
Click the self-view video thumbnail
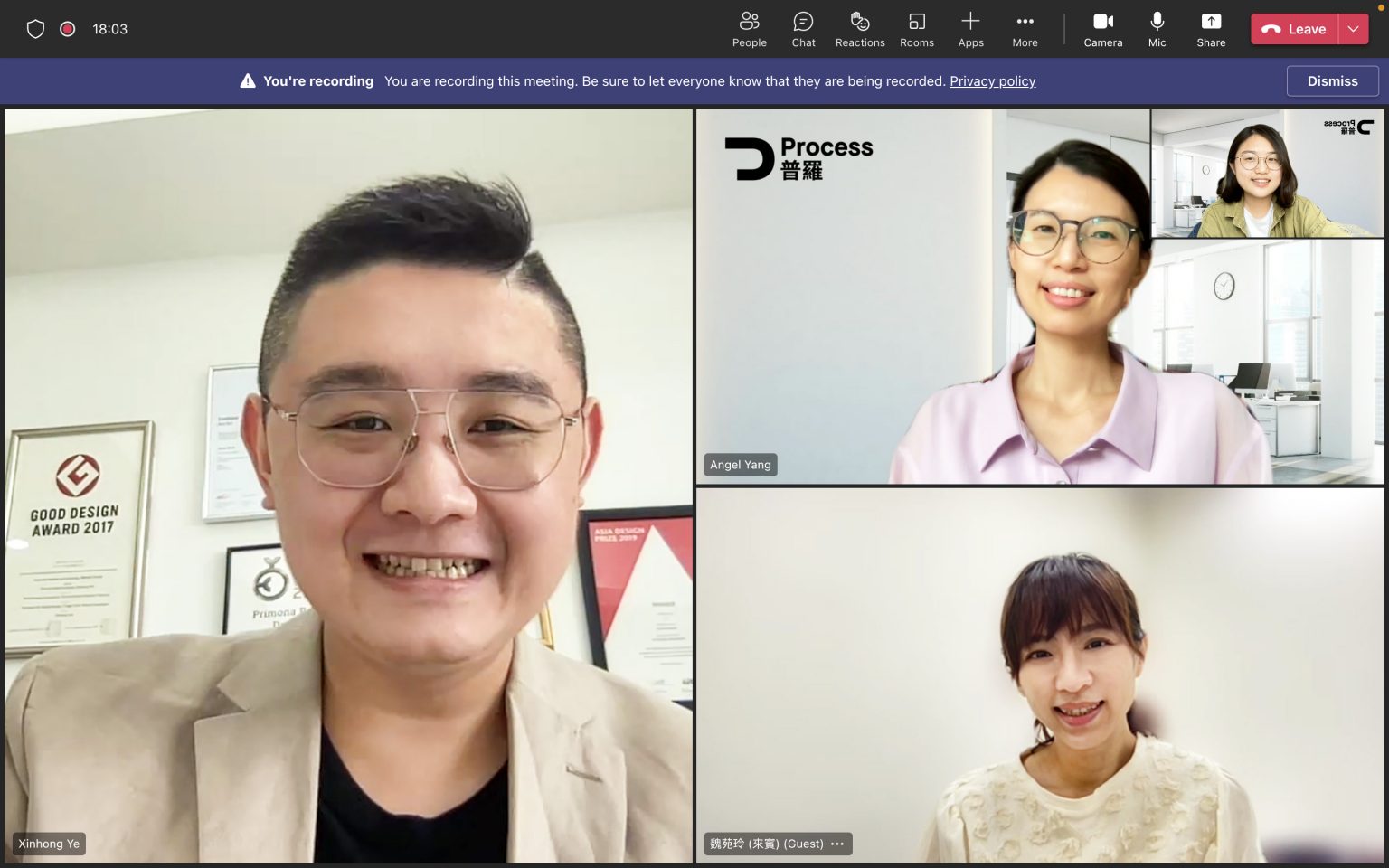[1267, 174]
